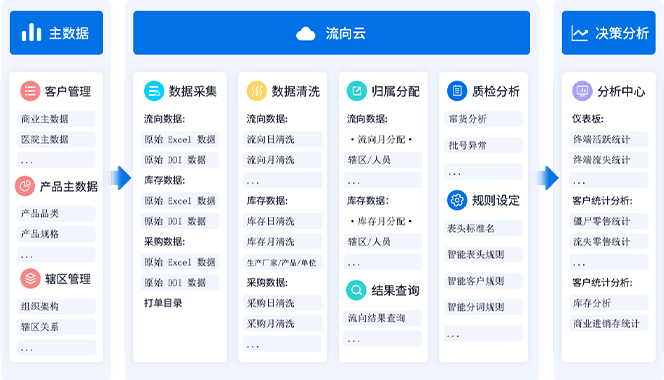
Task: Pick the 流失零售统计 entry
Action: [x=609, y=241]
